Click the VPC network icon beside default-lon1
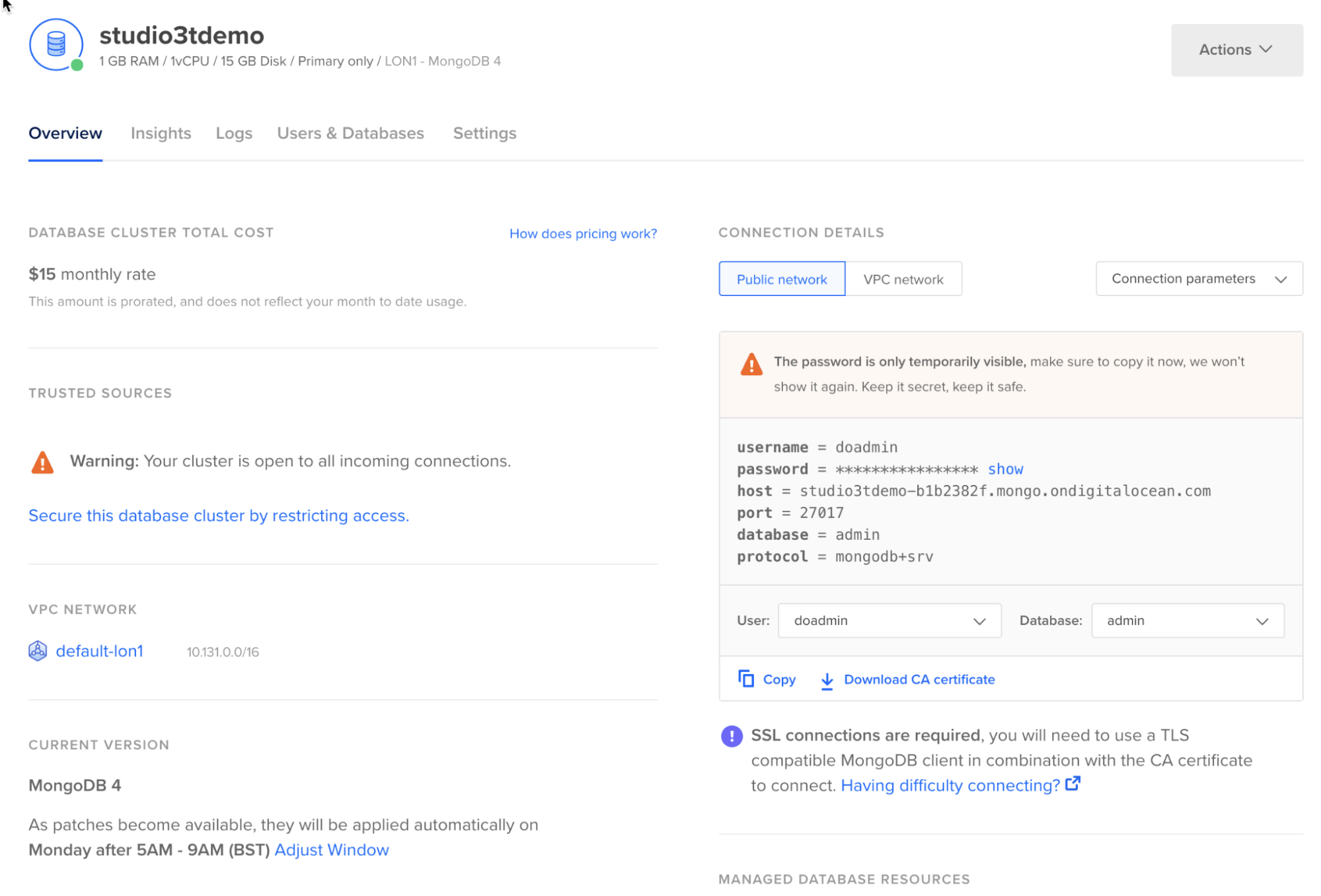Image resolution: width=1321 pixels, height=896 pixels. point(38,651)
